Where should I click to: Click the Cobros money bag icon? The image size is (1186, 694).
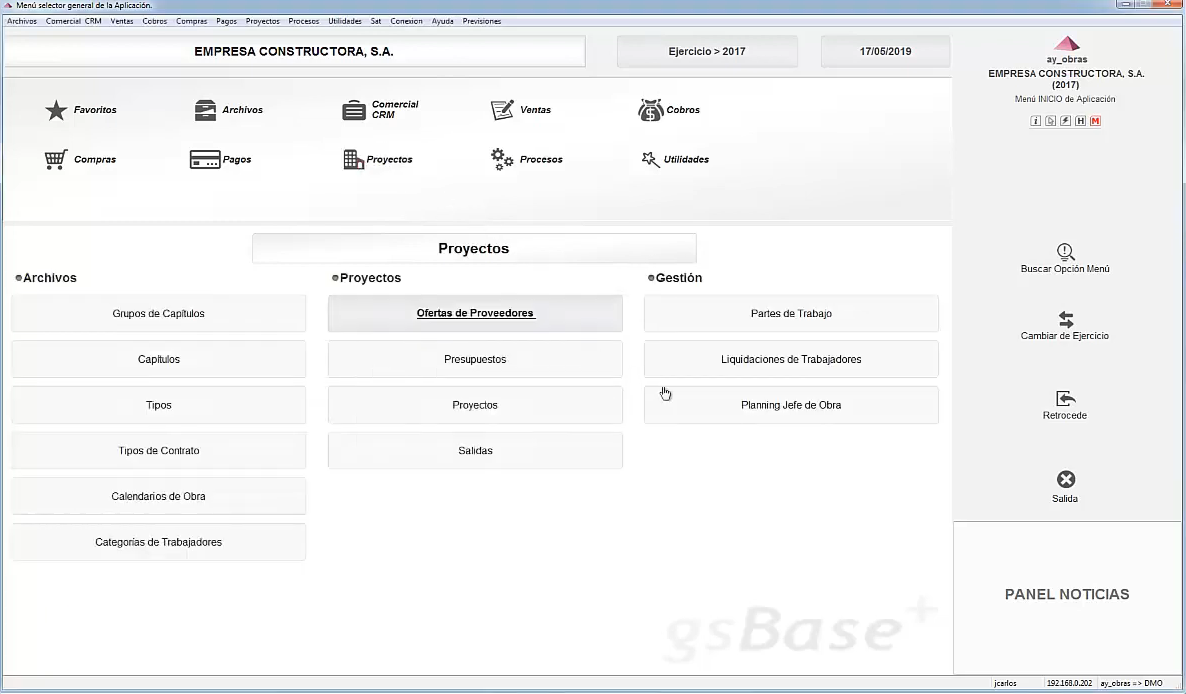coord(651,109)
